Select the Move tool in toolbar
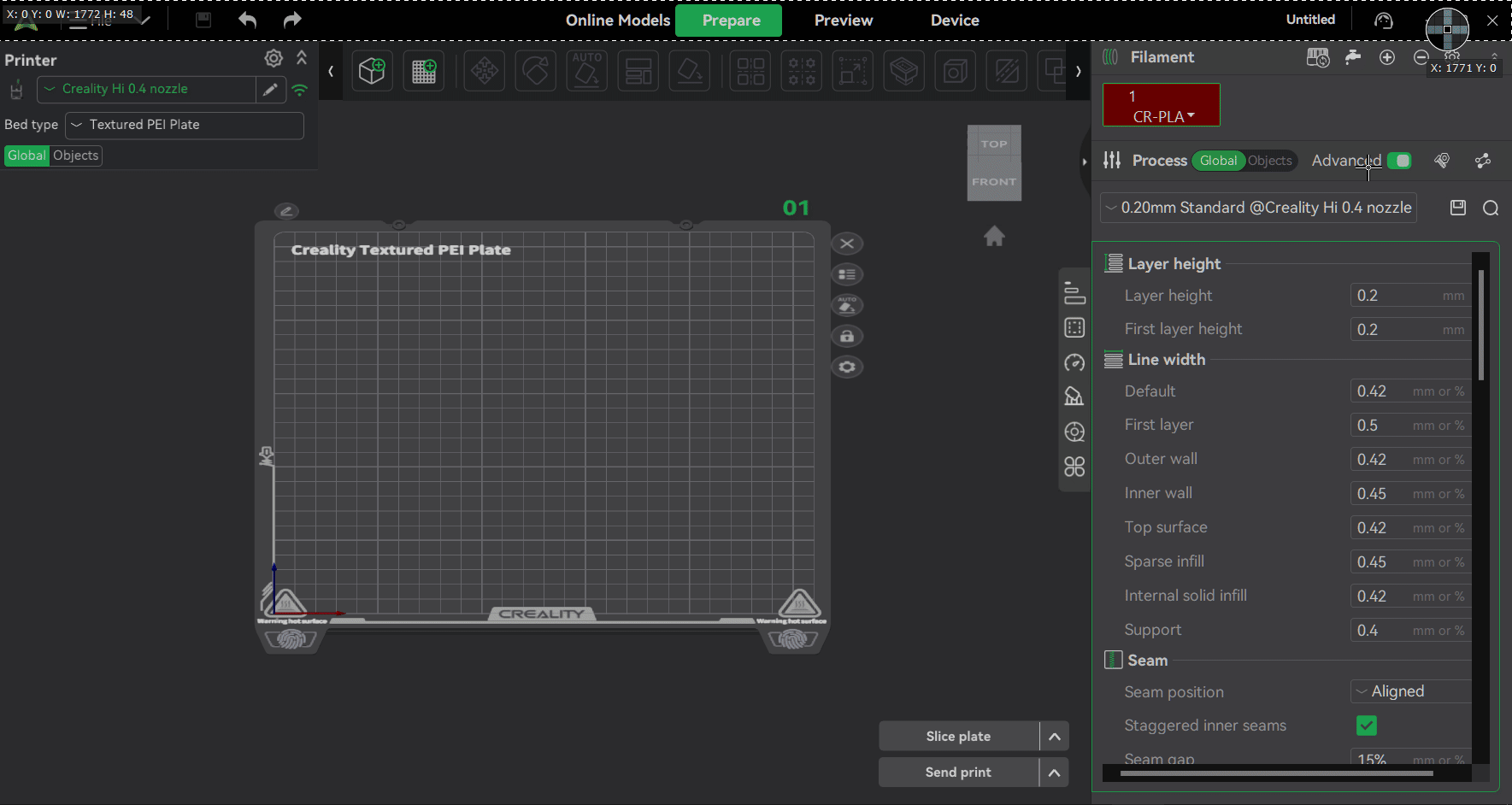1512x805 pixels. point(485,71)
